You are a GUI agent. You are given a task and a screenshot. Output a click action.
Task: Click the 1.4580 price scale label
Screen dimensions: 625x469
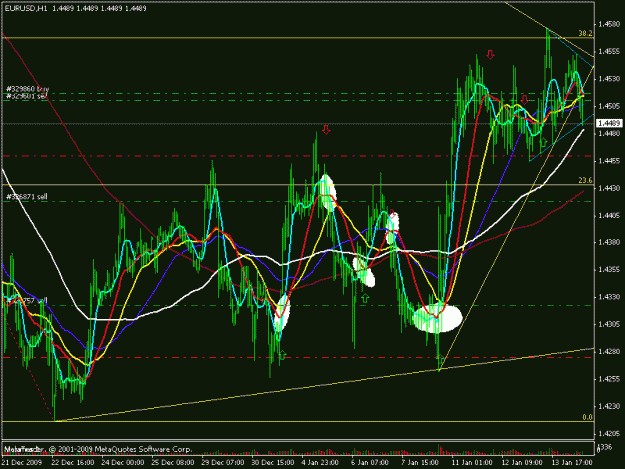tap(609, 25)
